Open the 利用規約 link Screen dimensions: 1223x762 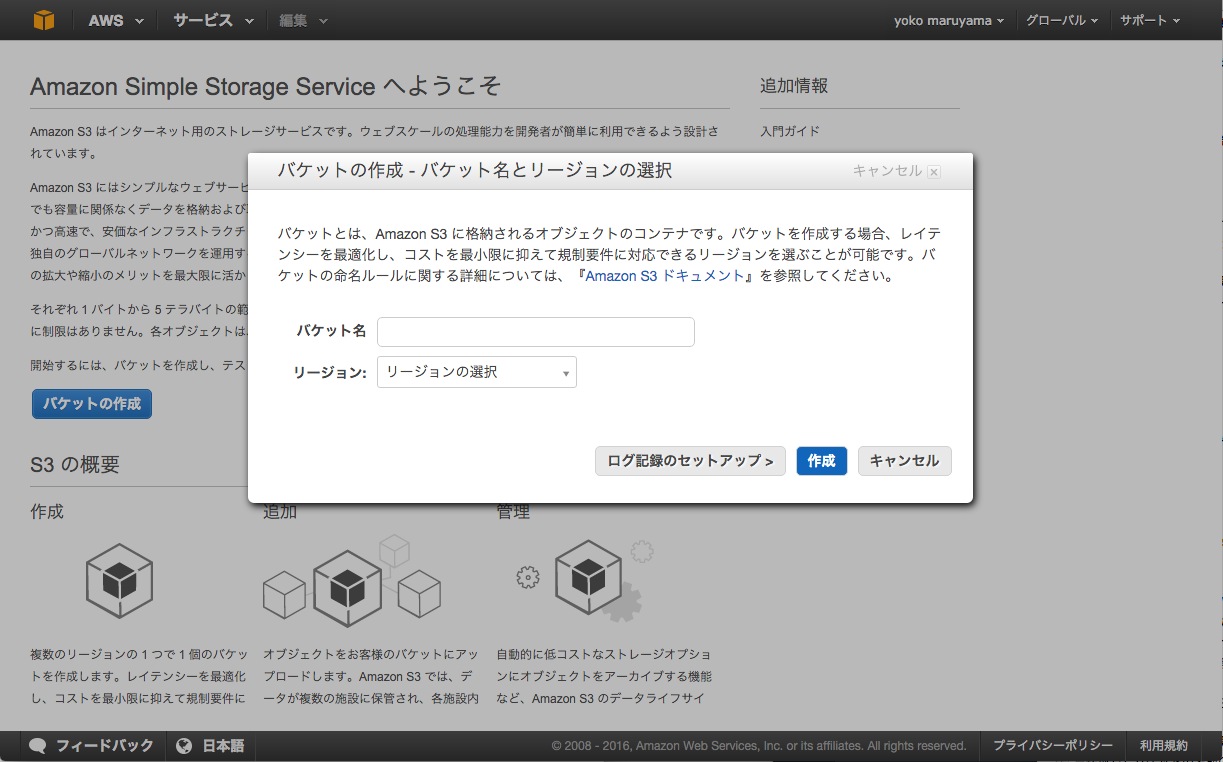pos(1164,746)
